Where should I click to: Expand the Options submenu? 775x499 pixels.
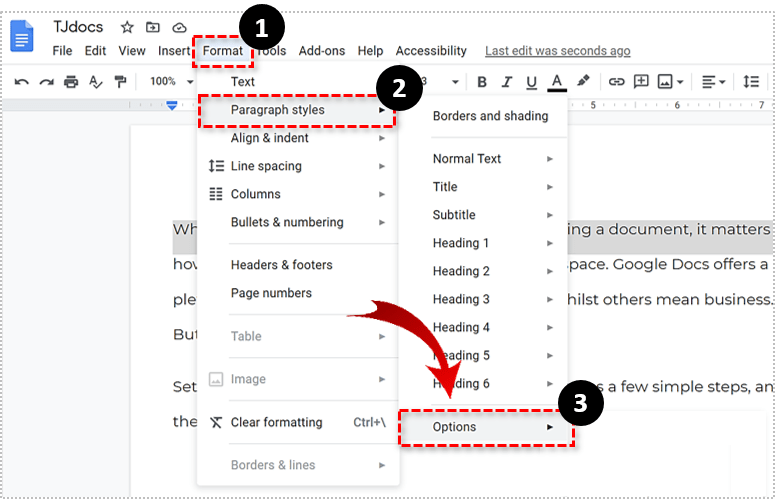[487, 427]
